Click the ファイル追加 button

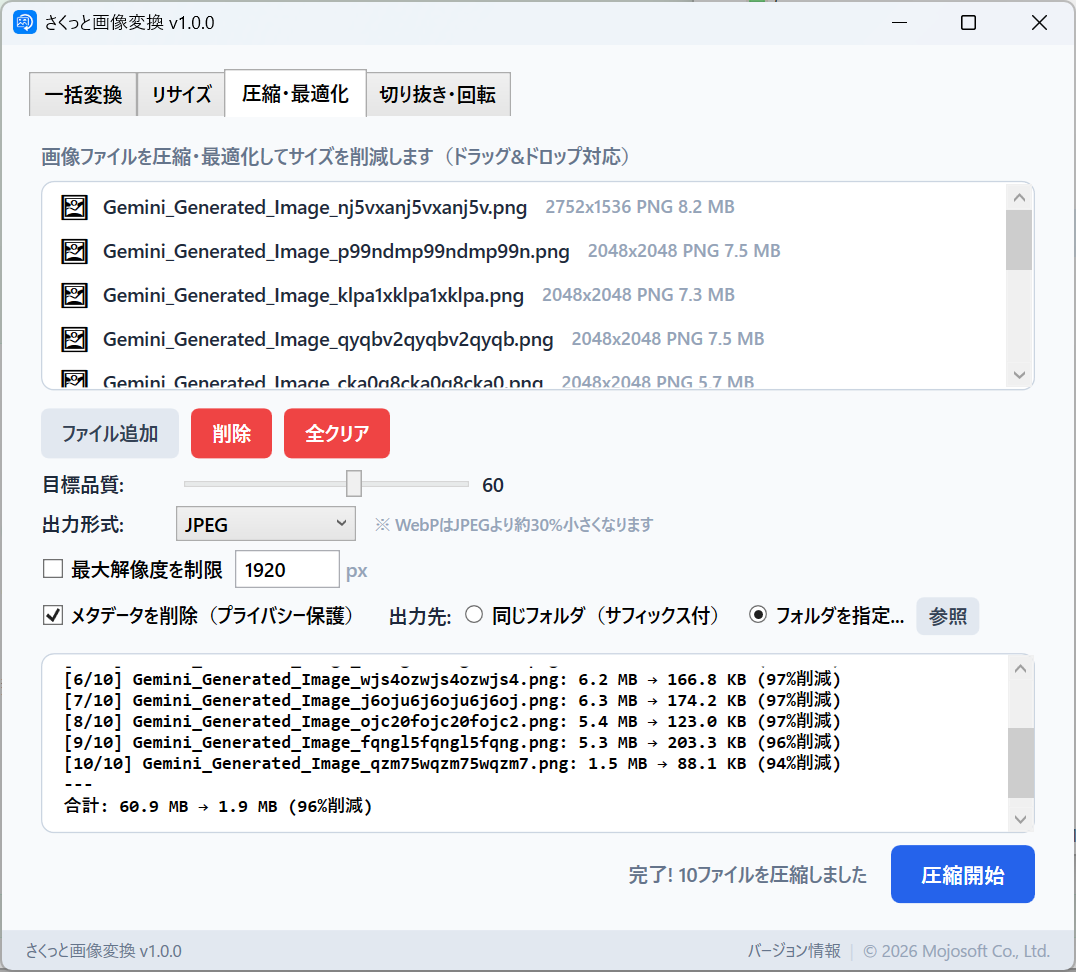[x=110, y=434]
